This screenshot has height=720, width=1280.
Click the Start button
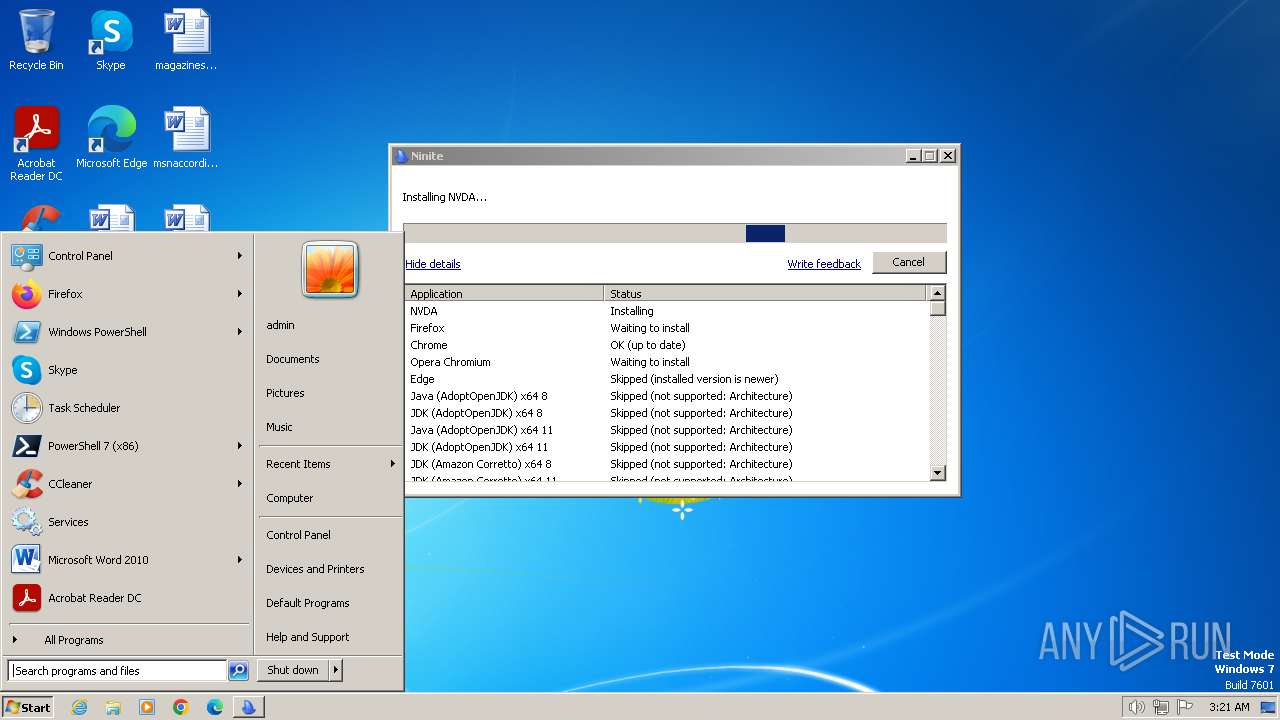click(28, 707)
